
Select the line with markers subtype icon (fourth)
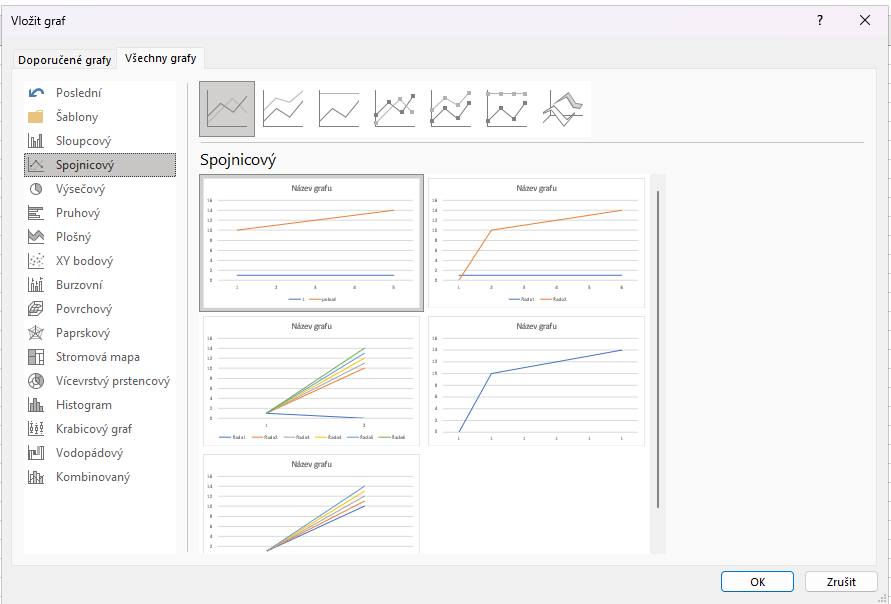click(x=395, y=108)
